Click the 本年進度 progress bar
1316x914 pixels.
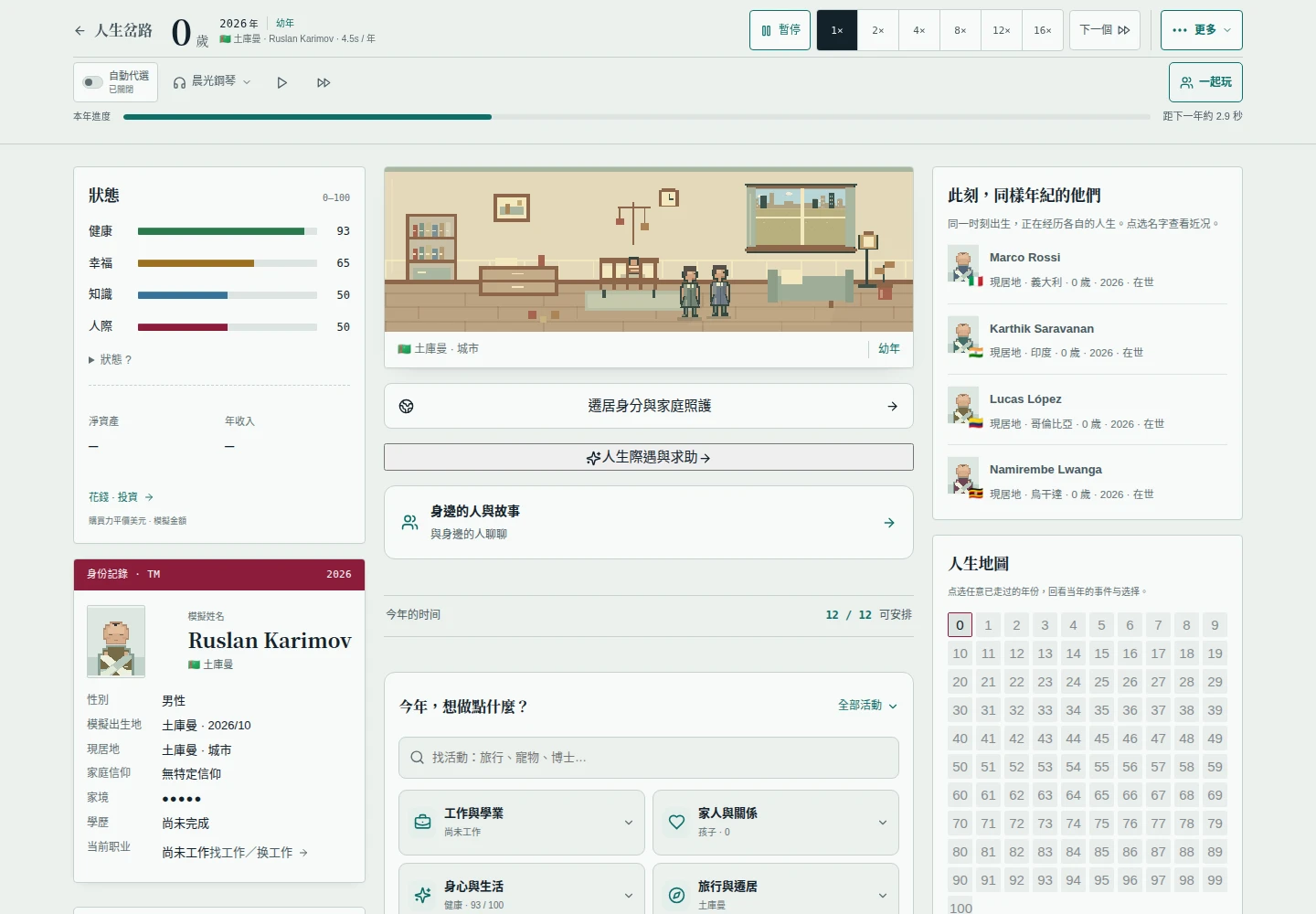tap(637, 117)
